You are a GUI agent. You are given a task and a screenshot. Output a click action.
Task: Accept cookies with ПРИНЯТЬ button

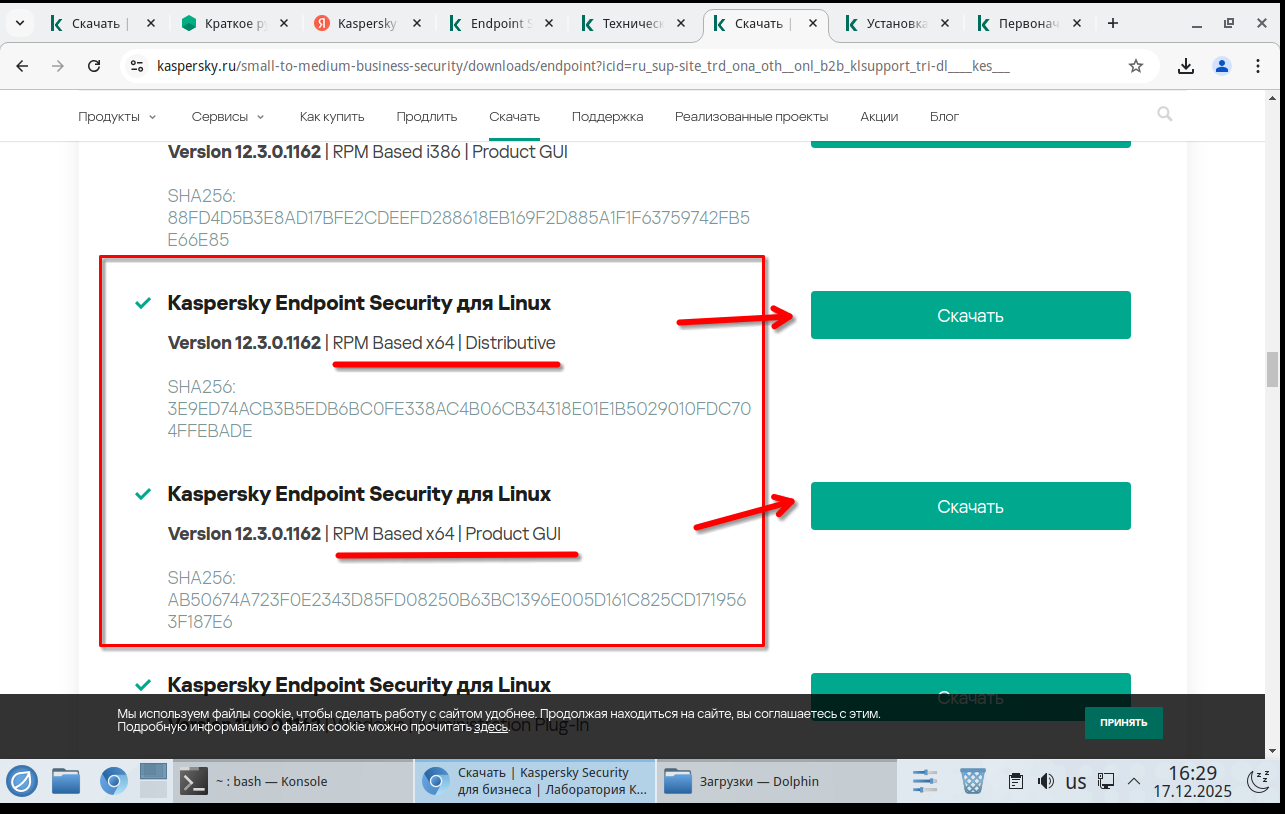pos(1123,722)
